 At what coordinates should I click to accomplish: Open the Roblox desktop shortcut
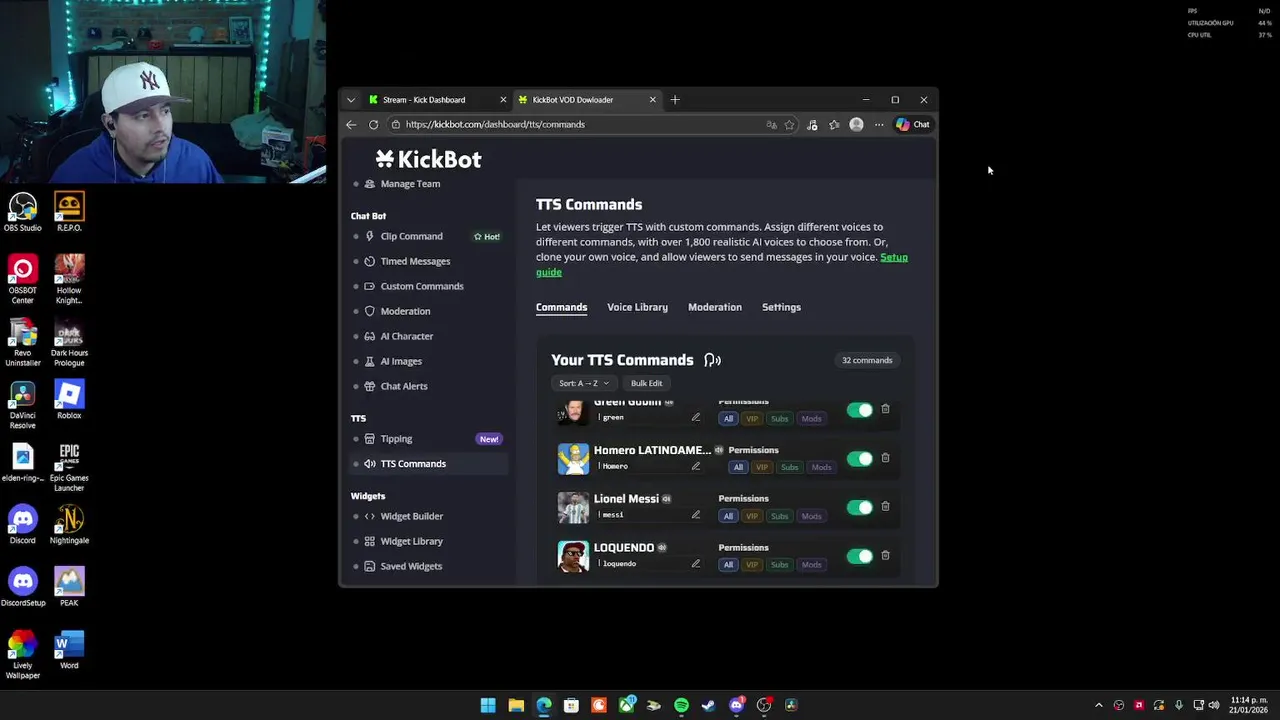tap(69, 399)
